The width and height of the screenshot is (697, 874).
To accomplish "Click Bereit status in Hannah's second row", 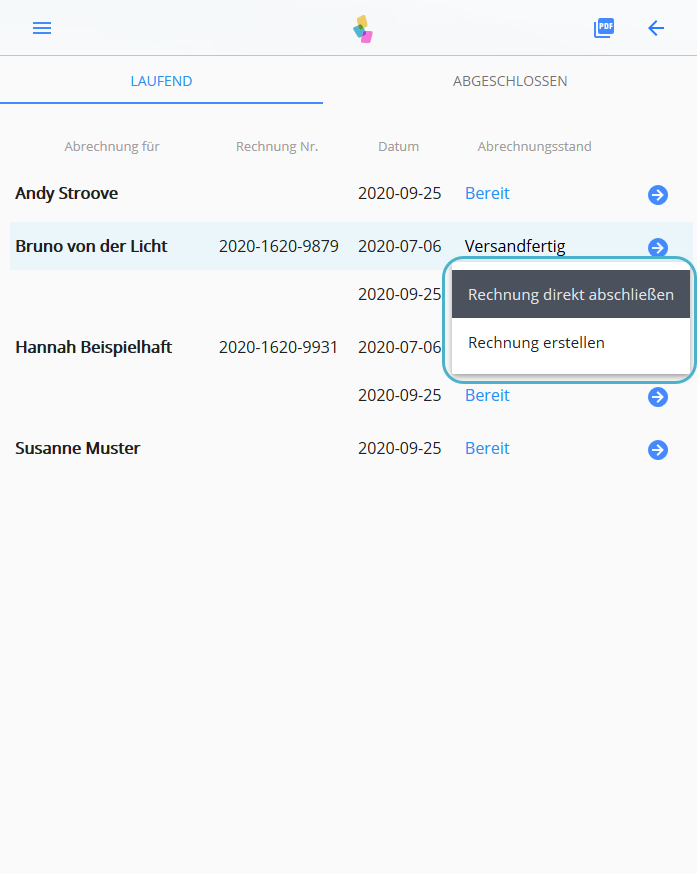I will 487,396.
